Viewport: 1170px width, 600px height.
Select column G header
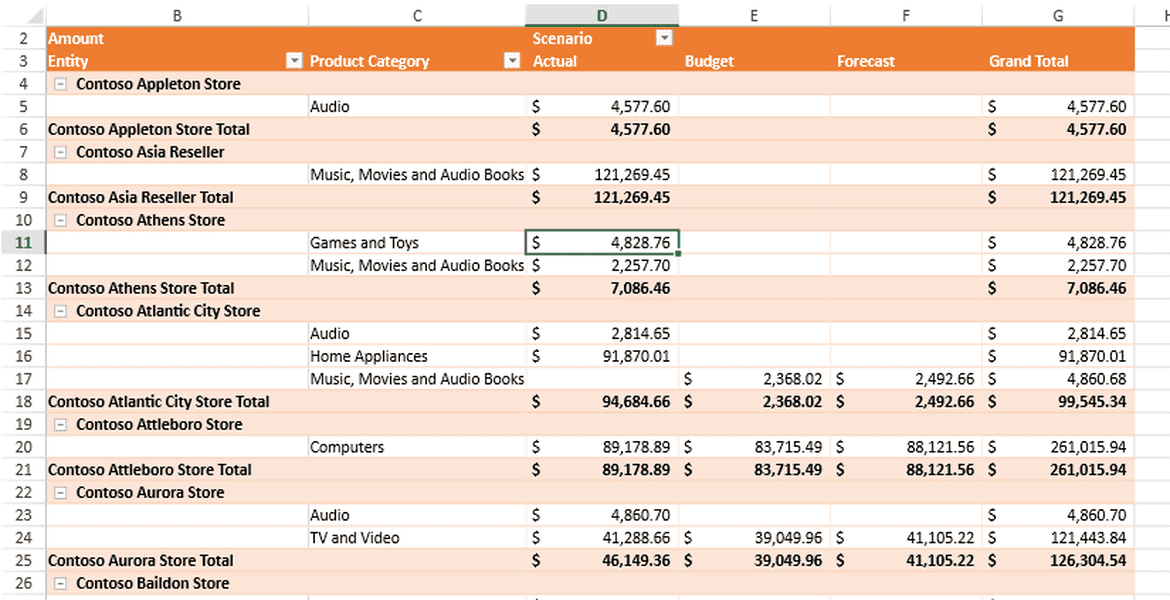pos(1058,15)
